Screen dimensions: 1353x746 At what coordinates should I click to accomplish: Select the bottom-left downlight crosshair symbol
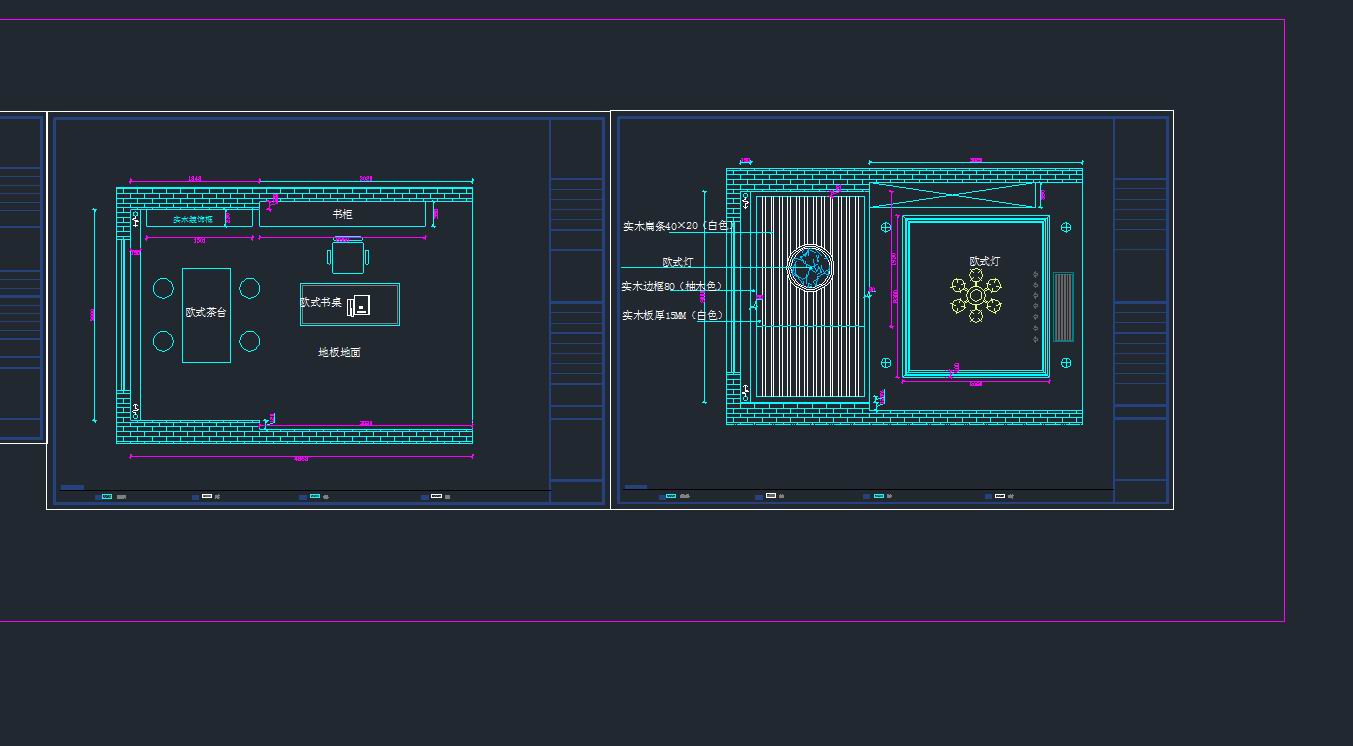coord(886,363)
